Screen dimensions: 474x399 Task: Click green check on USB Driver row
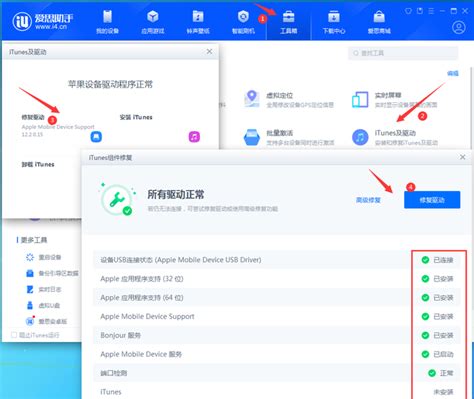tap(425, 260)
